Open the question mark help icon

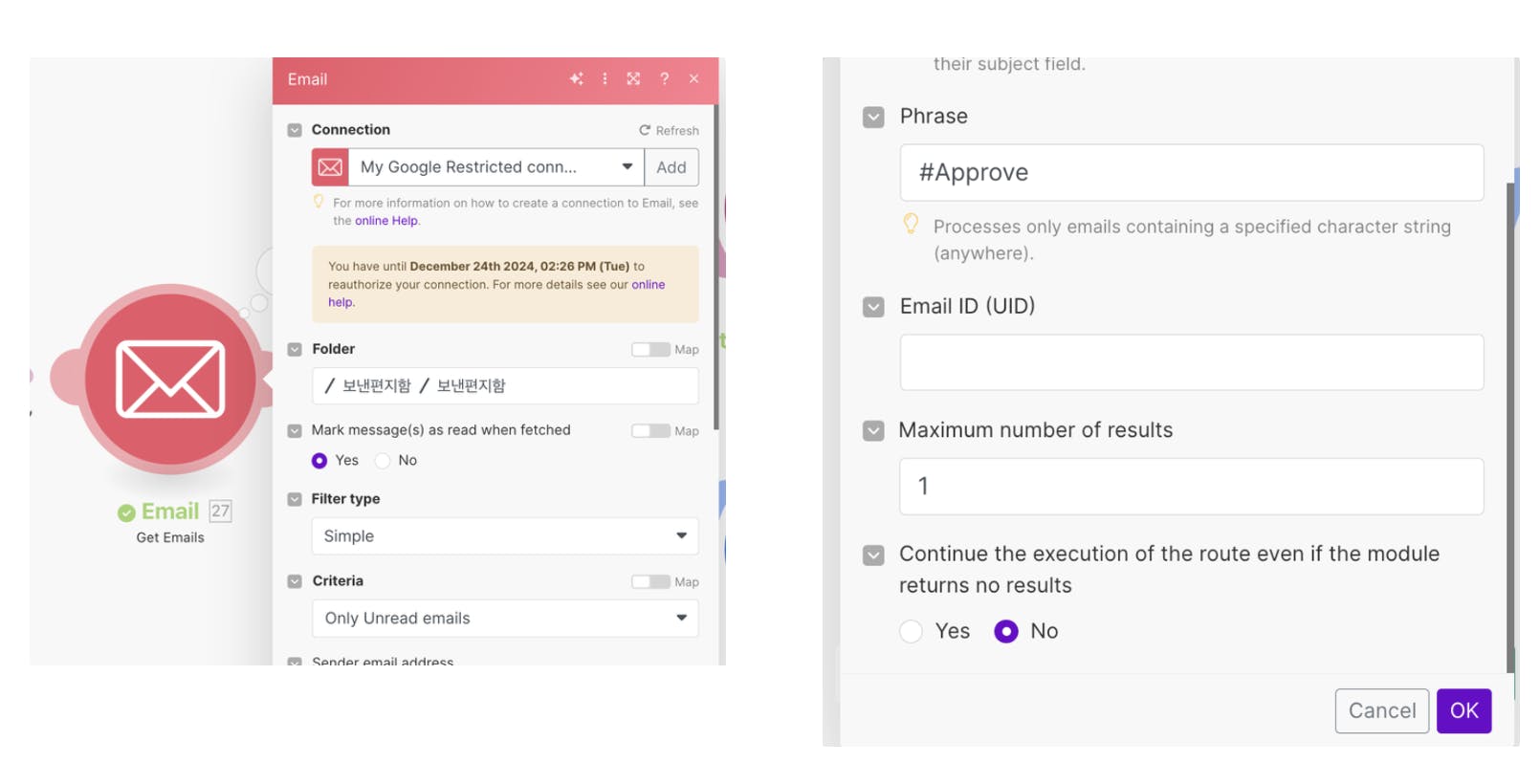coord(664,79)
